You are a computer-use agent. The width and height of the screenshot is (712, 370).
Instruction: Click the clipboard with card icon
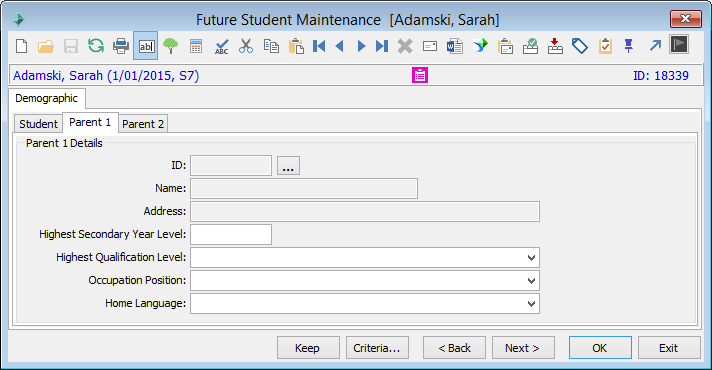[x=505, y=46]
